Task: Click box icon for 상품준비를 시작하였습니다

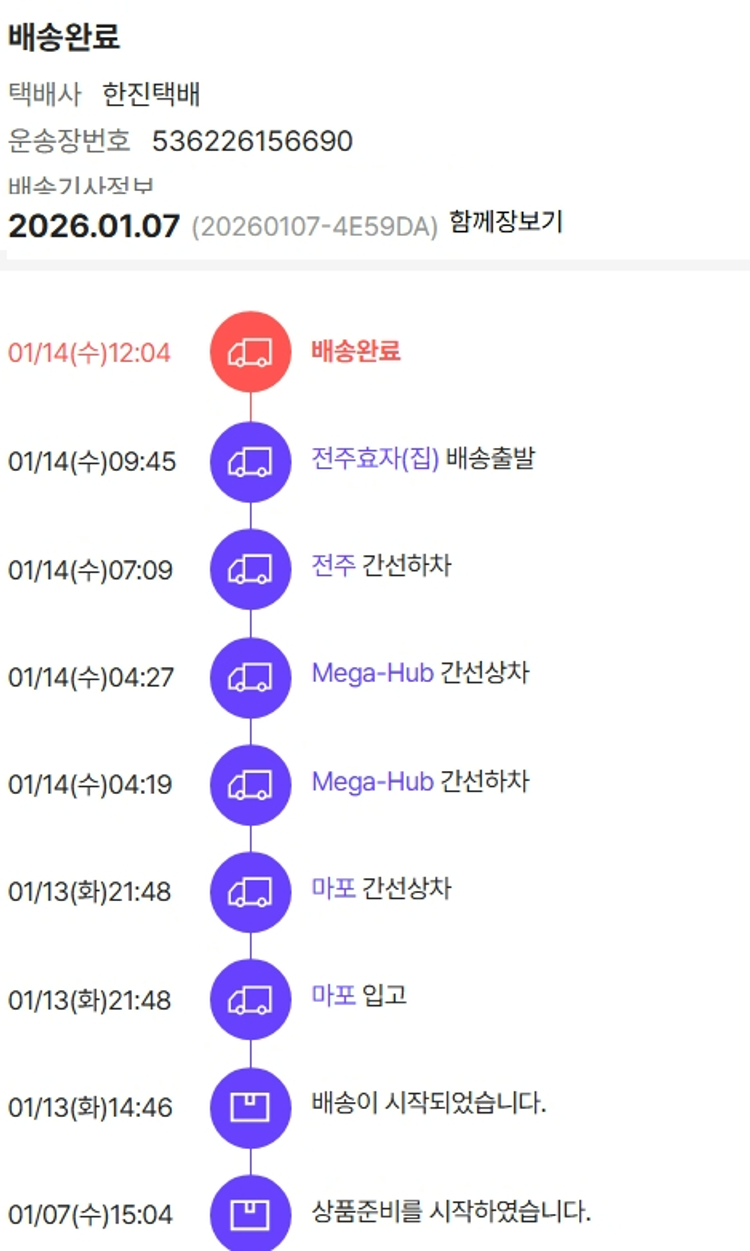Action: [x=250, y=1214]
